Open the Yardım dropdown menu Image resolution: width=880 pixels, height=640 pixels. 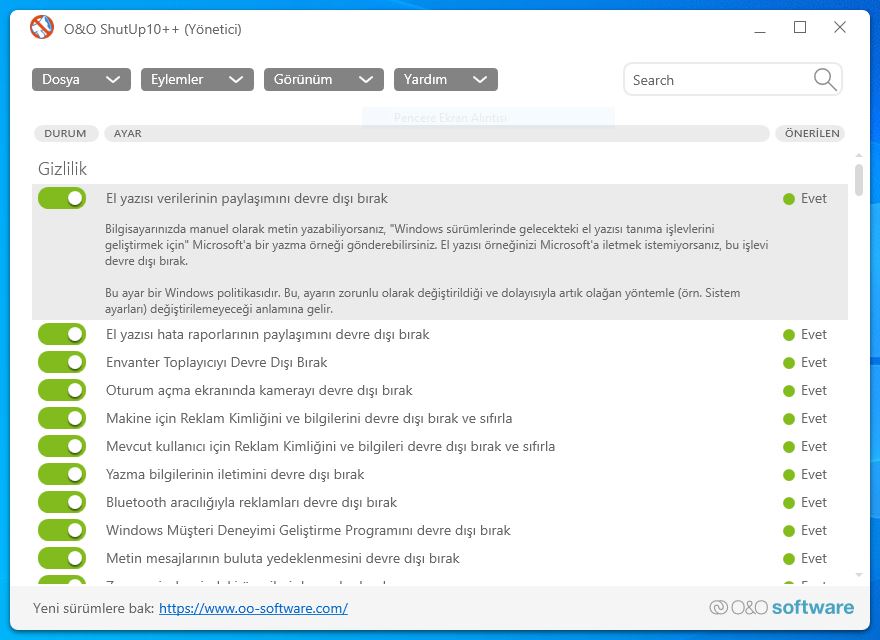[x=446, y=80]
